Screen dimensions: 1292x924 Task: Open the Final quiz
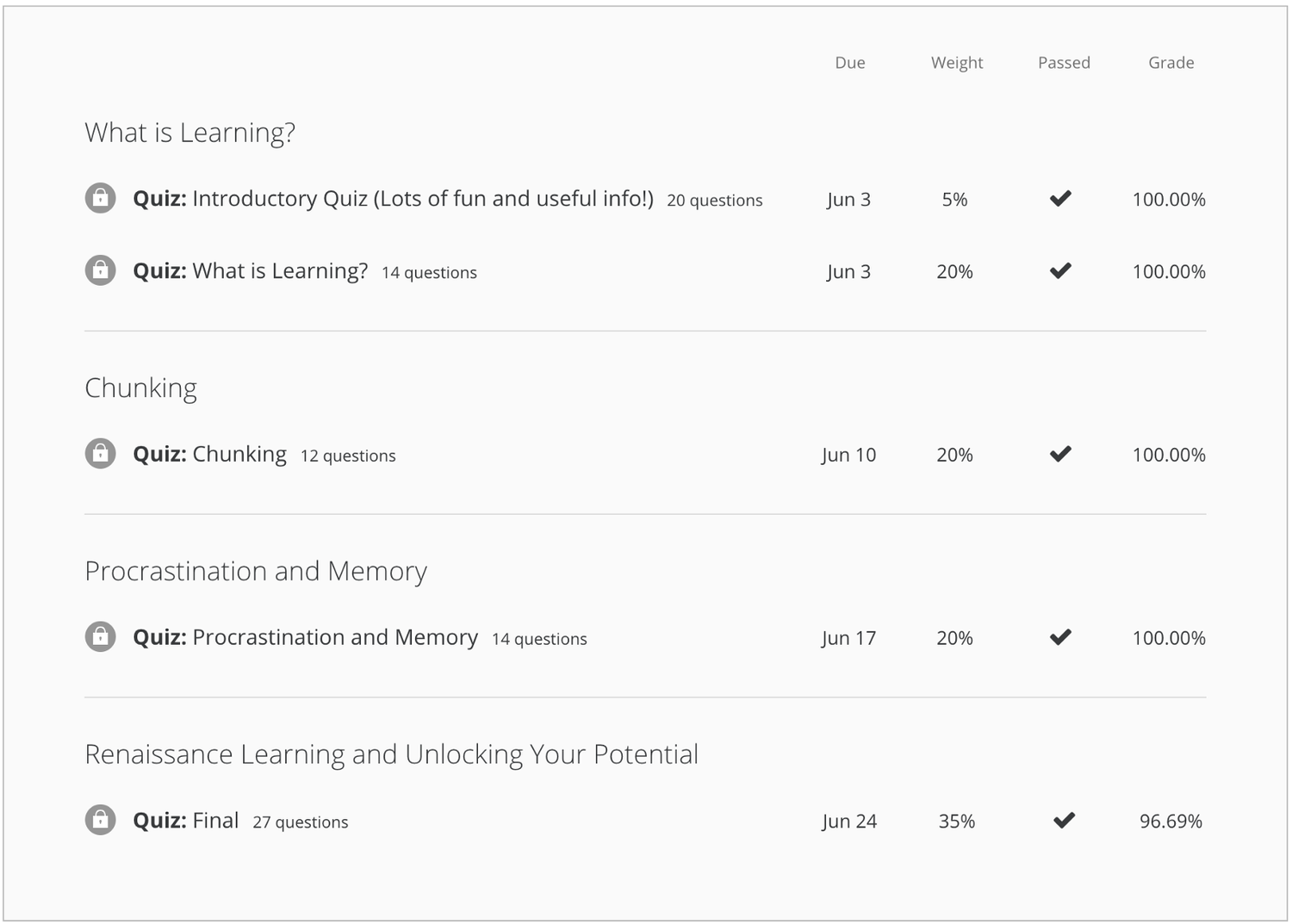(x=185, y=820)
